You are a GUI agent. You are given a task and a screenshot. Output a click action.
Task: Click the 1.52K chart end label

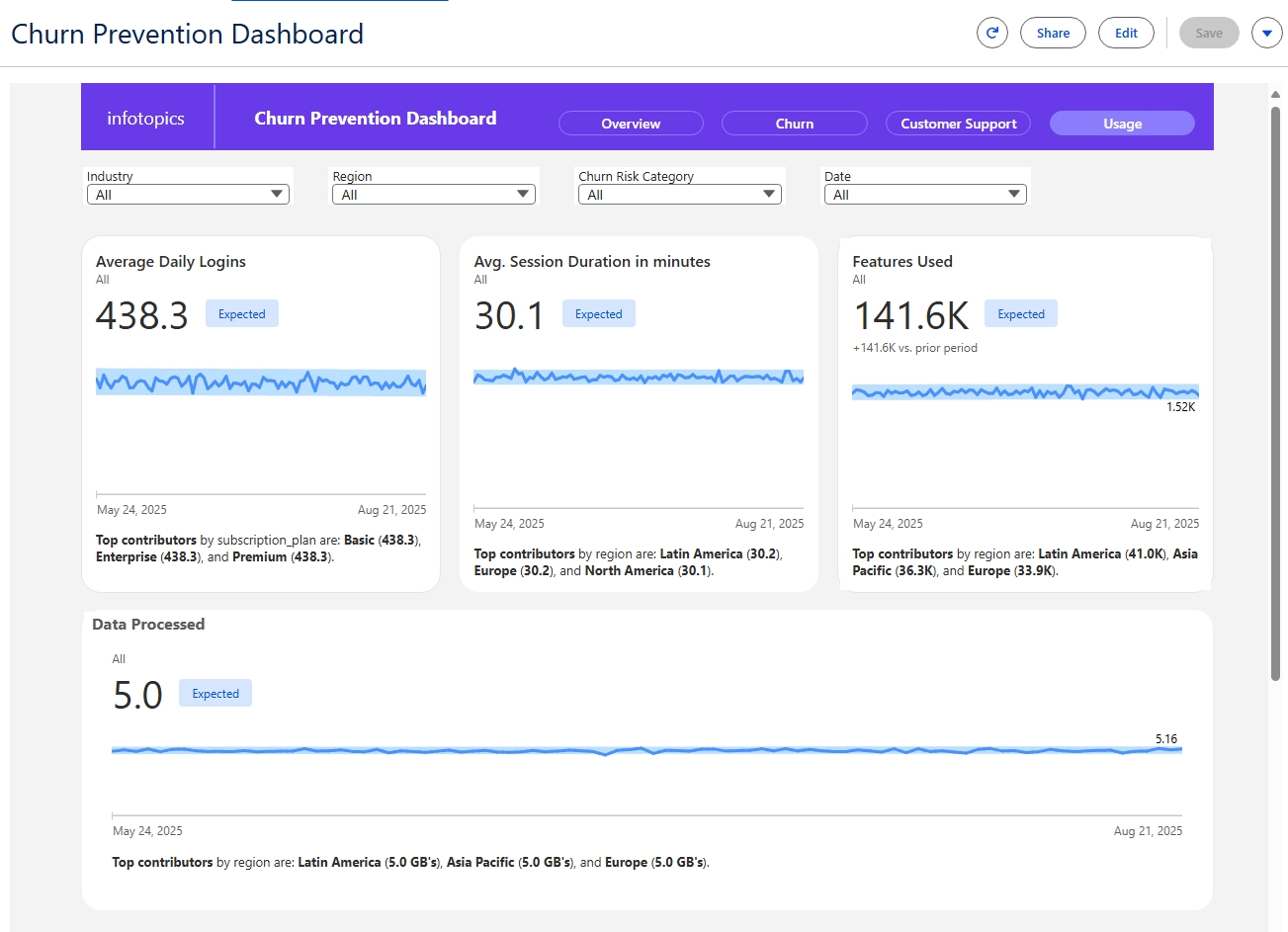click(x=1180, y=407)
